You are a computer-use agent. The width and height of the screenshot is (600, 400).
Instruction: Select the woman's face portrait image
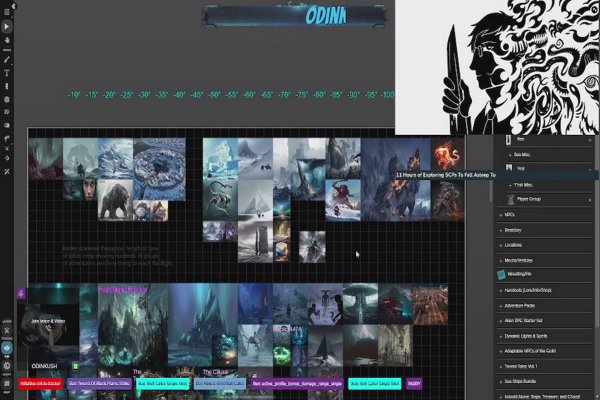(x=89, y=189)
